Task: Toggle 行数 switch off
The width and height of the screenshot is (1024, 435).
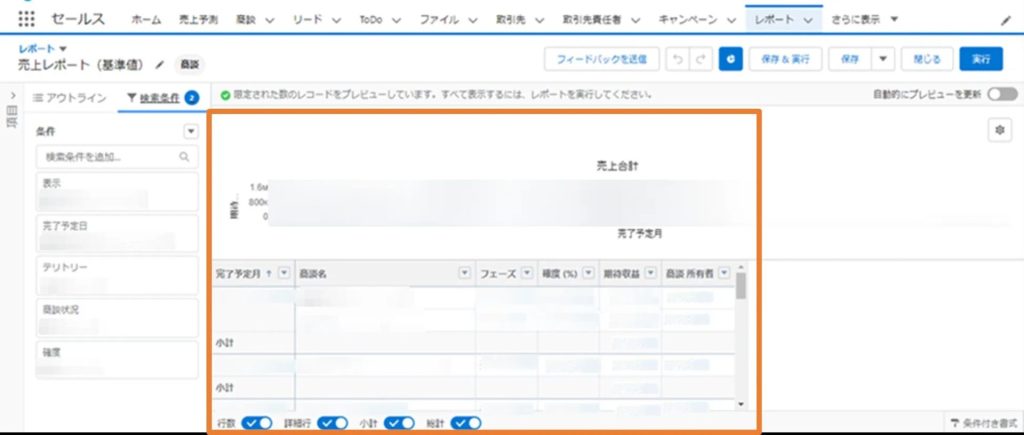Action: point(257,423)
